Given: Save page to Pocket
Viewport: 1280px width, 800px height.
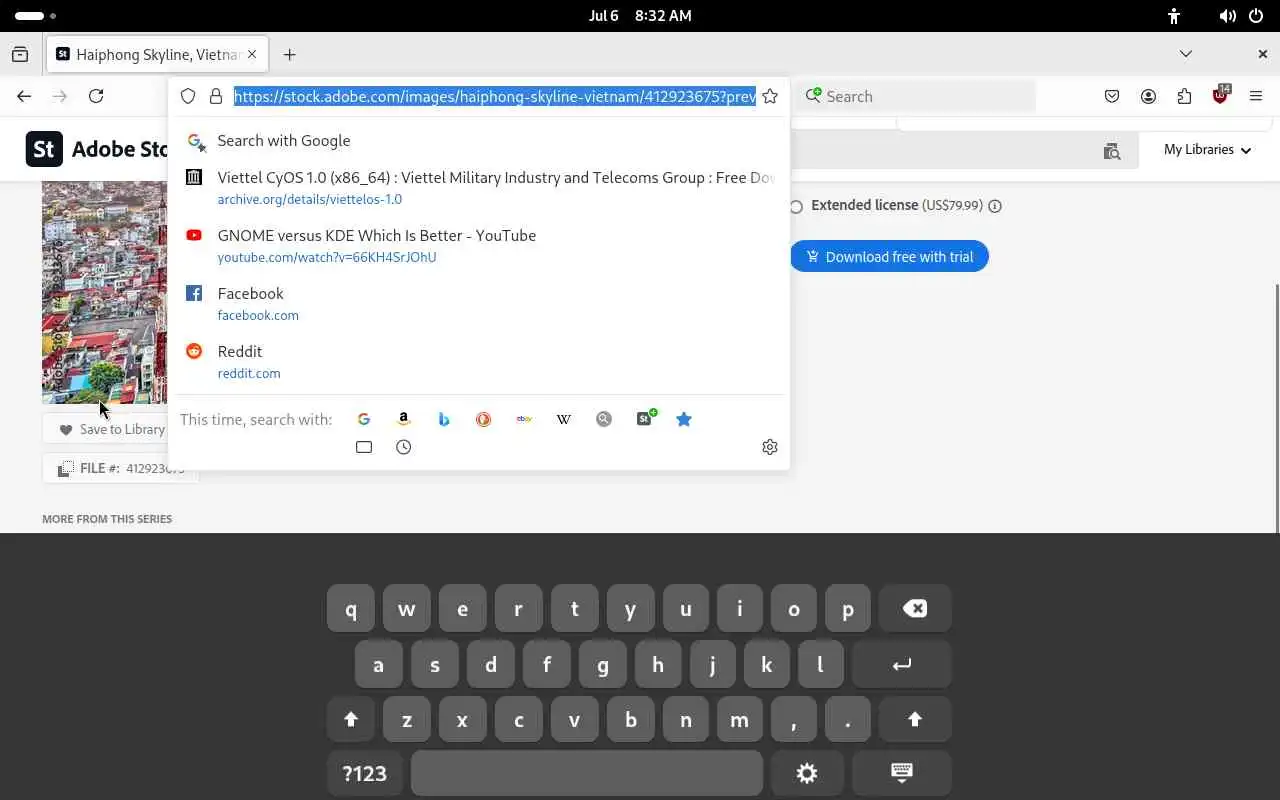Looking at the screenshot, I should (x=1112, y=96).
